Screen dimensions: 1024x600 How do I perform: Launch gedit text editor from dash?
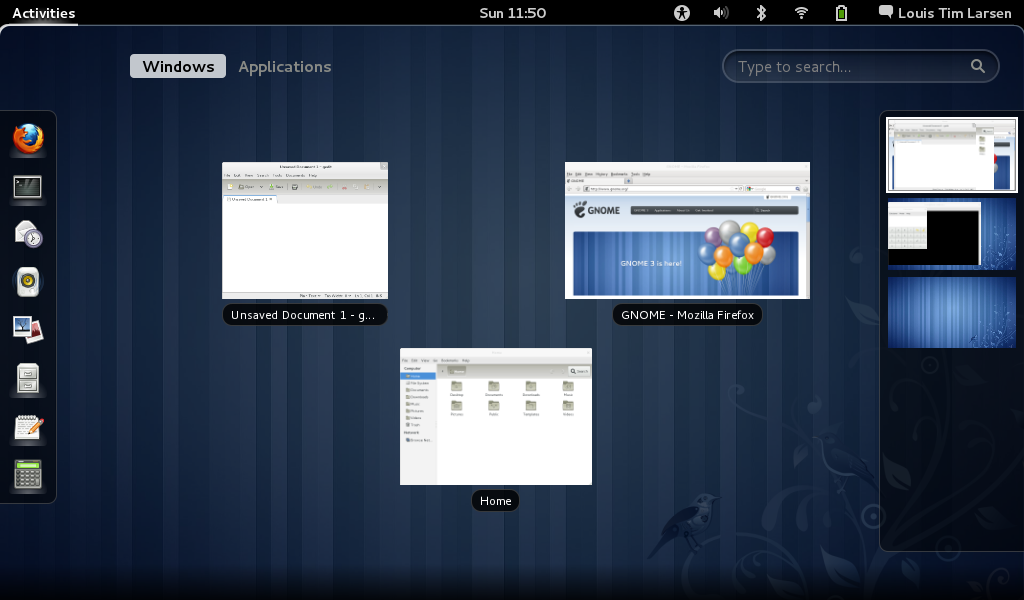pyautogui.click(x=28, y=427)
